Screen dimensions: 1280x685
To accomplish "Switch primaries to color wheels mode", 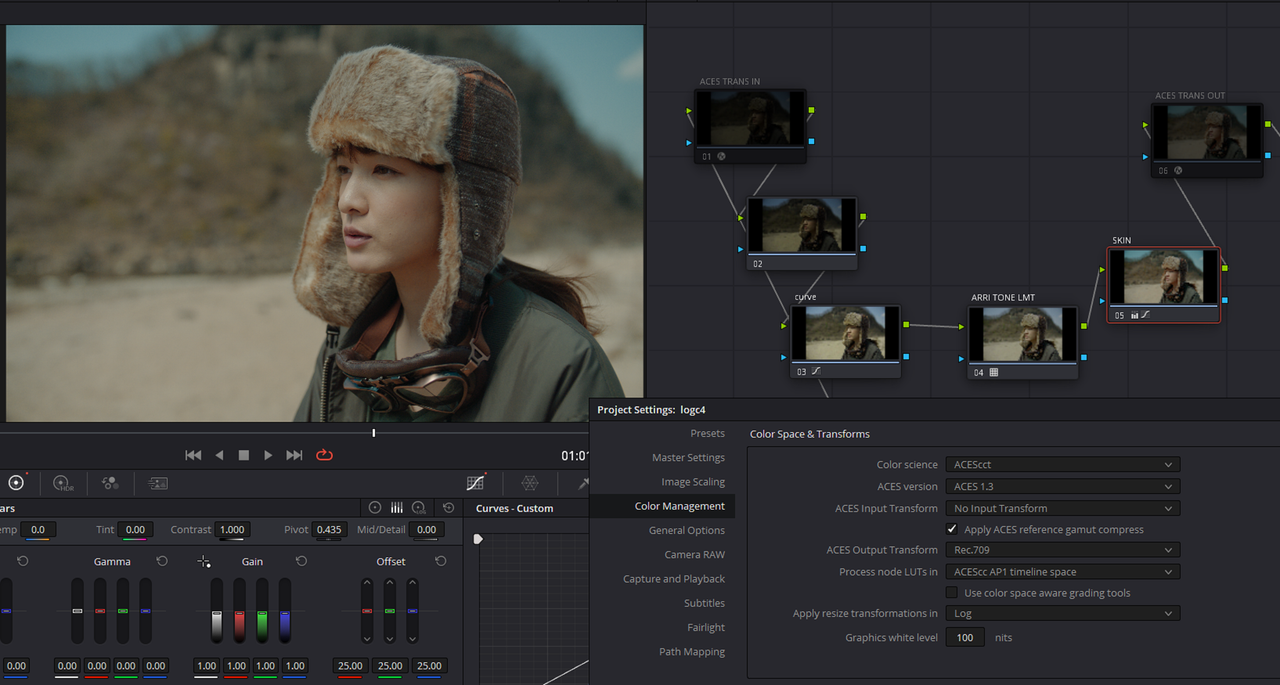I will [x=375, y=508].
